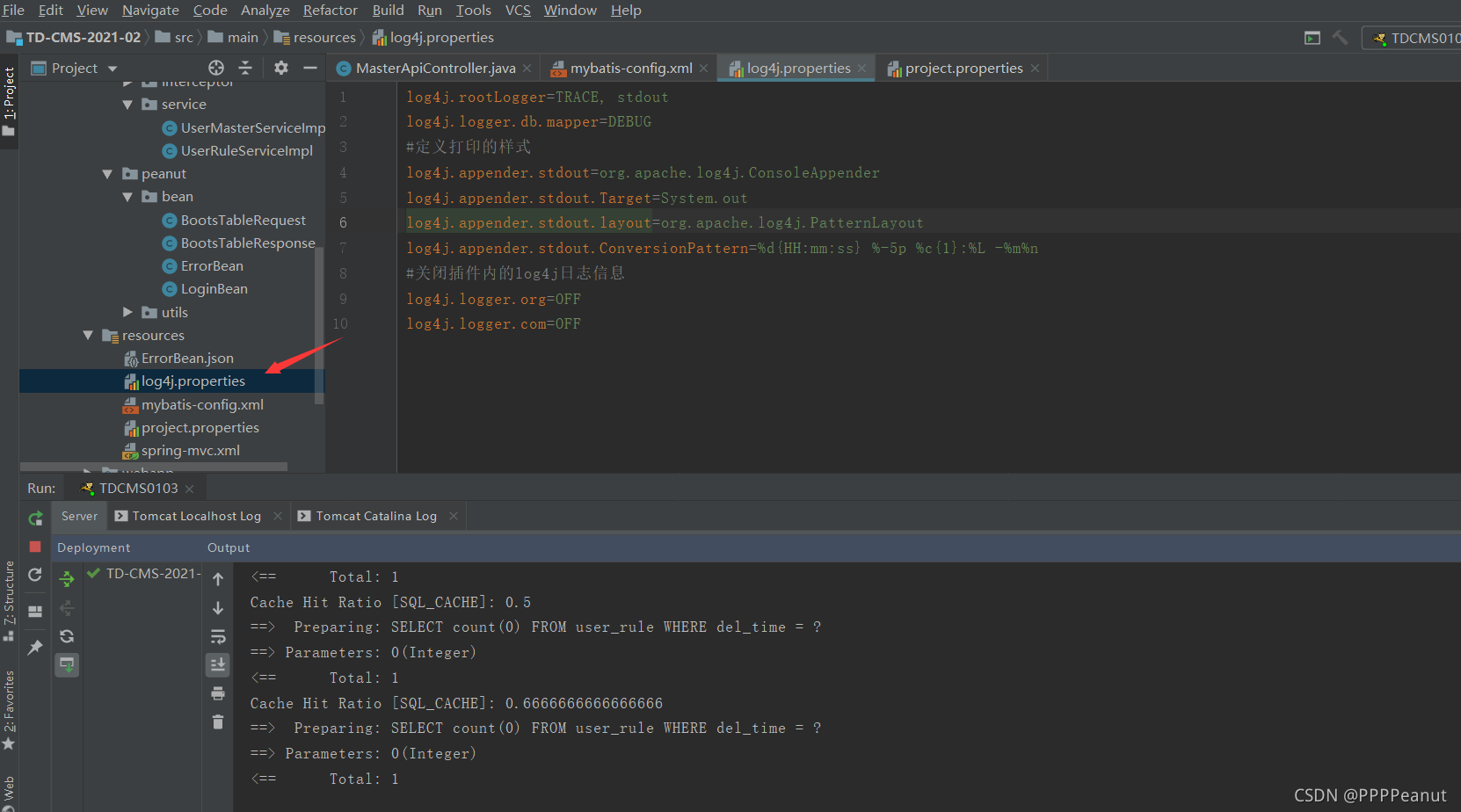This screenshot has width=1461, height=812.
Task: Close the log4j.properties editor tab
Action: (861, 69)
